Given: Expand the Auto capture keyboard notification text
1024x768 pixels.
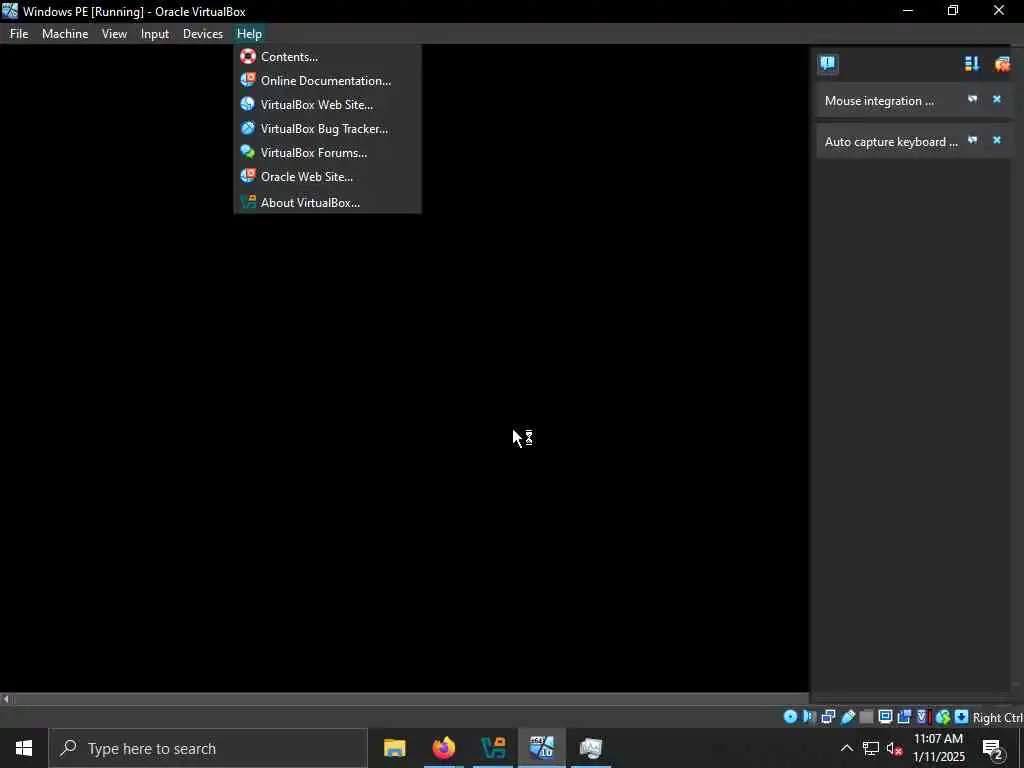Looking at the screenshot, I should [x=891, y=142].
